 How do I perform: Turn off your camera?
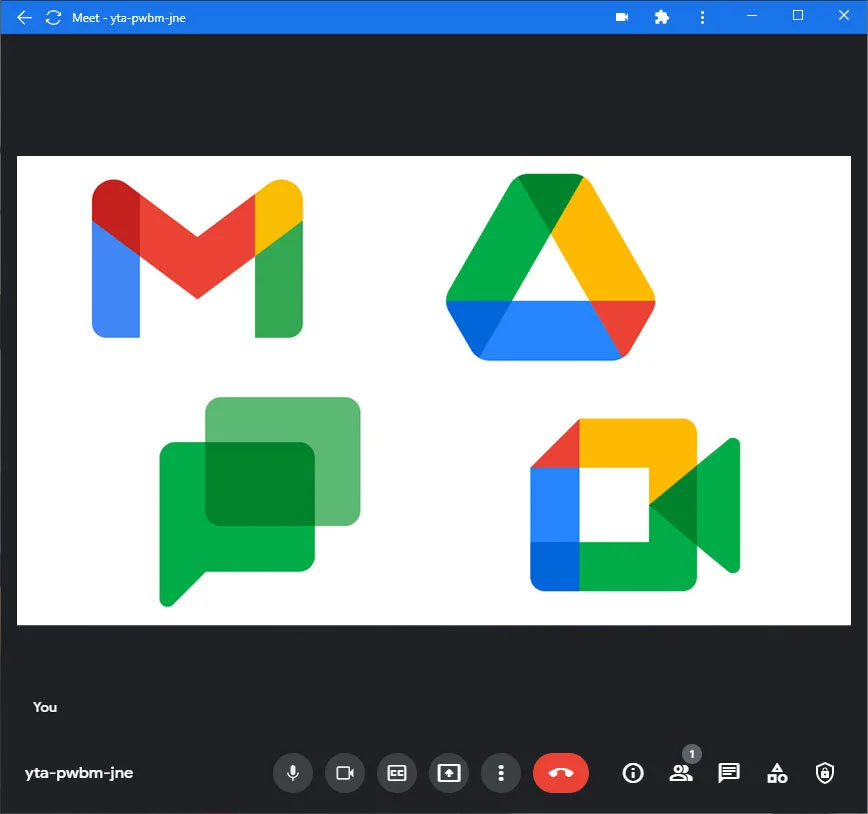(x=345, y=772)
